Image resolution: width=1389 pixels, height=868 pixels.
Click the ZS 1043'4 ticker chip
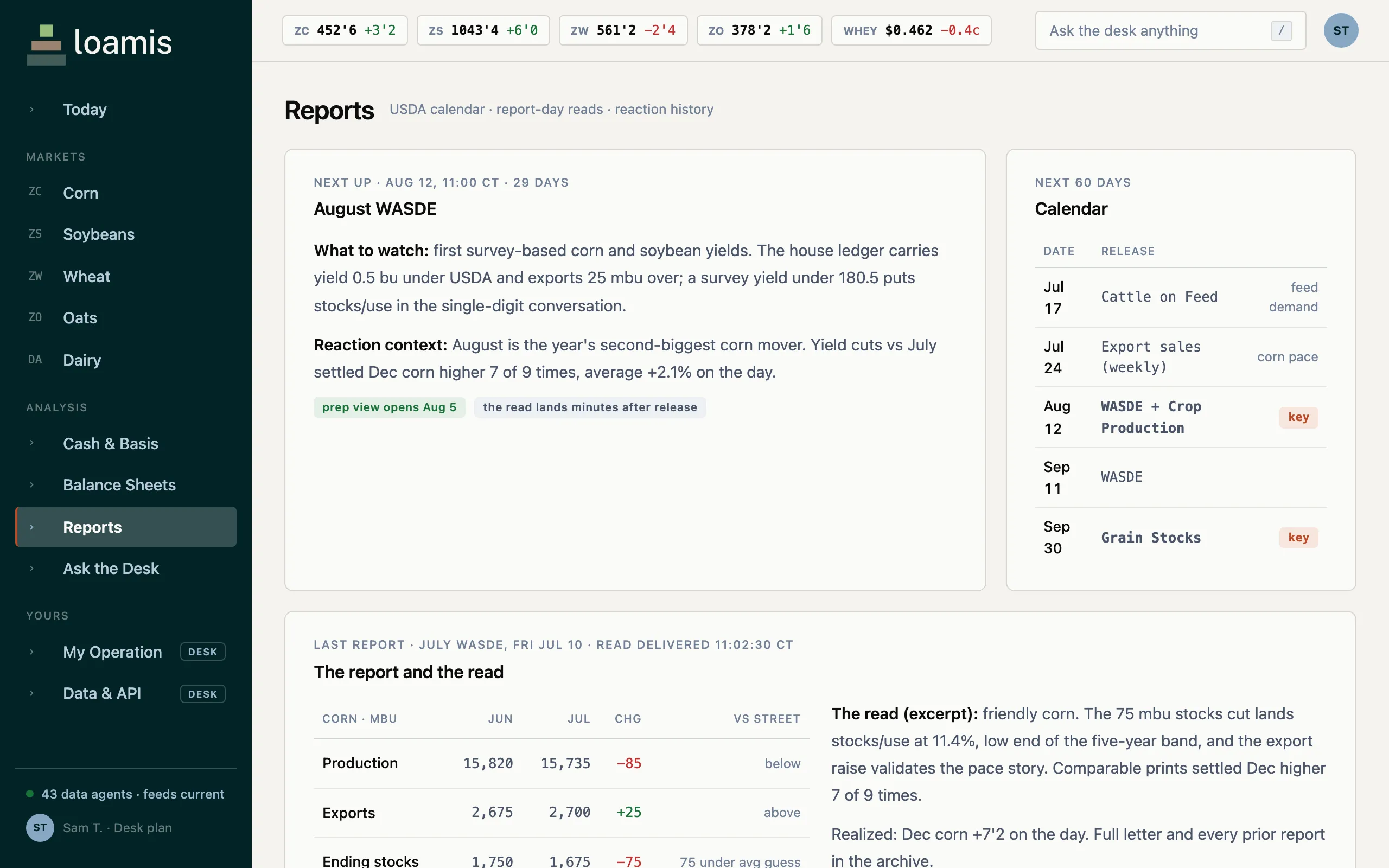point(483,30)
